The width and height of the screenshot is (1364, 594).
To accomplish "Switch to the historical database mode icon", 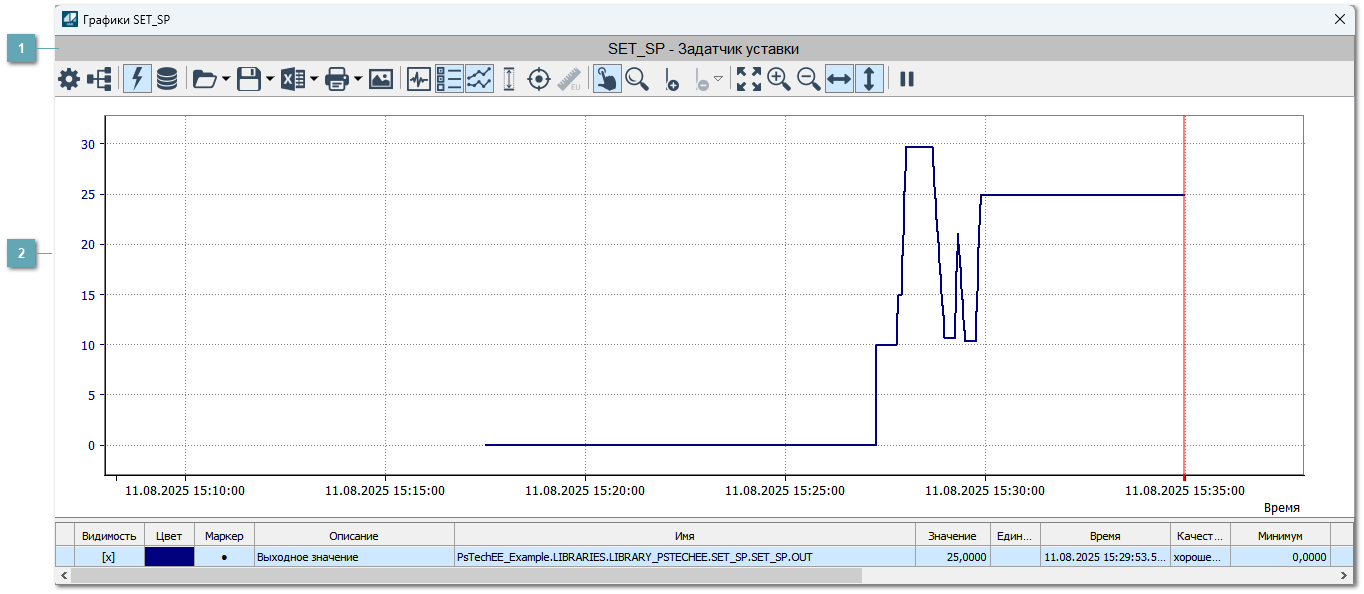I will 167,80.
